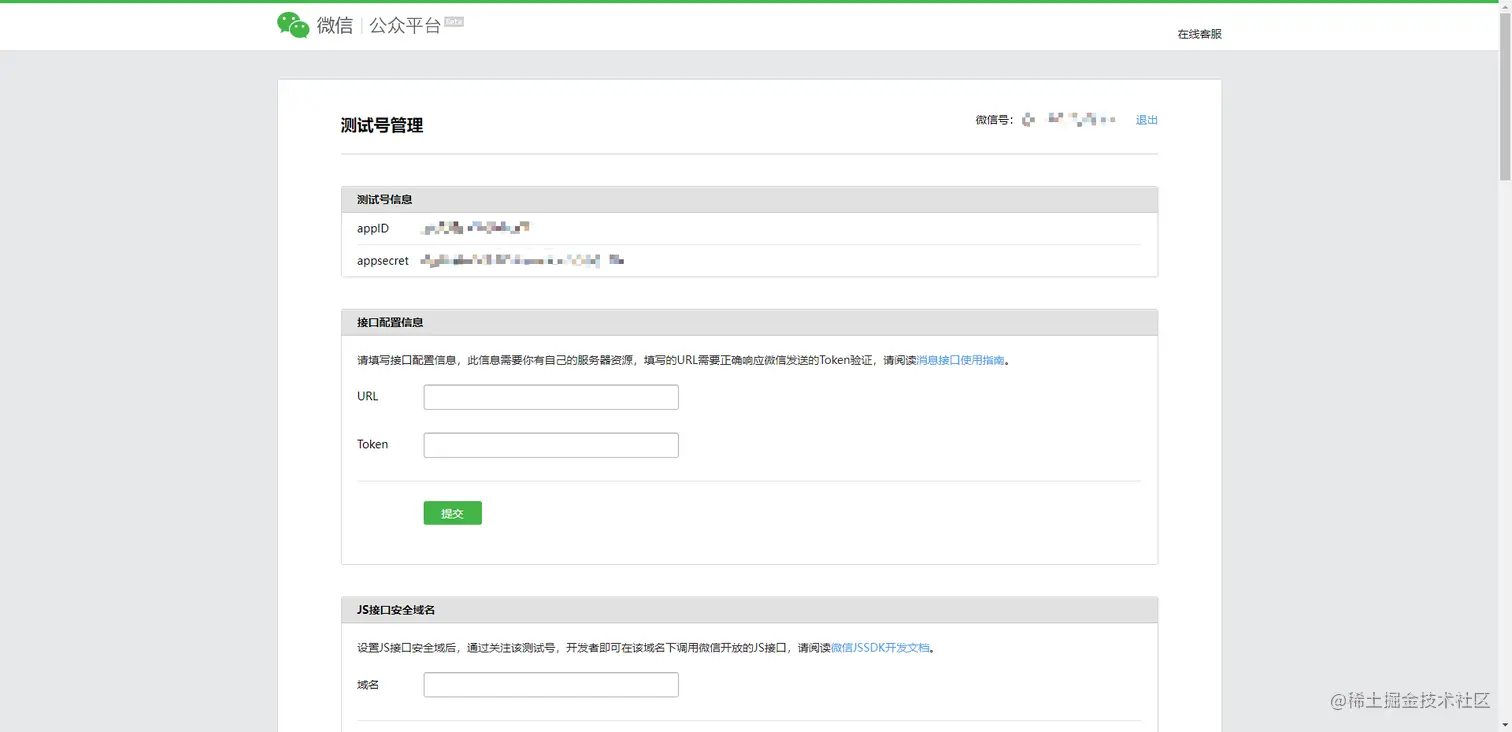This screenshot has height=732, width=1512.
Task: Click the Beta badge beside 公众平台
Action: click(454, 21)
